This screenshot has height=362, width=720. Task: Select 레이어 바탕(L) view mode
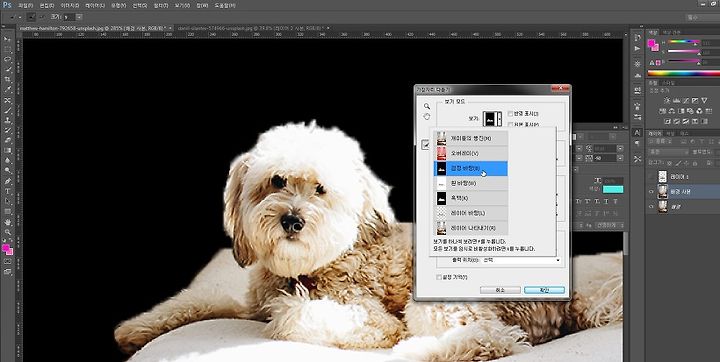point(471,213)
